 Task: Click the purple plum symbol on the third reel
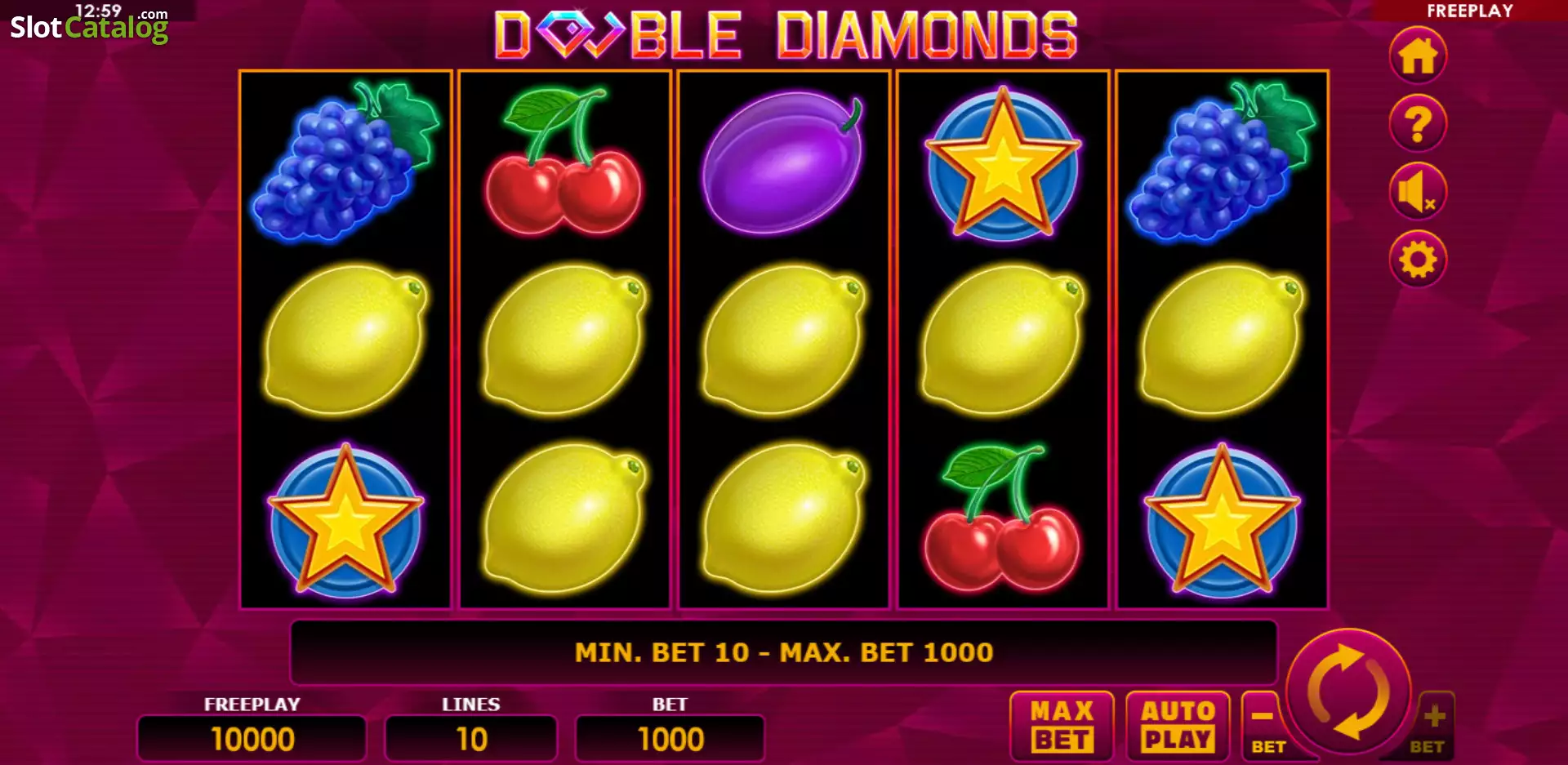tap(783, 161)
